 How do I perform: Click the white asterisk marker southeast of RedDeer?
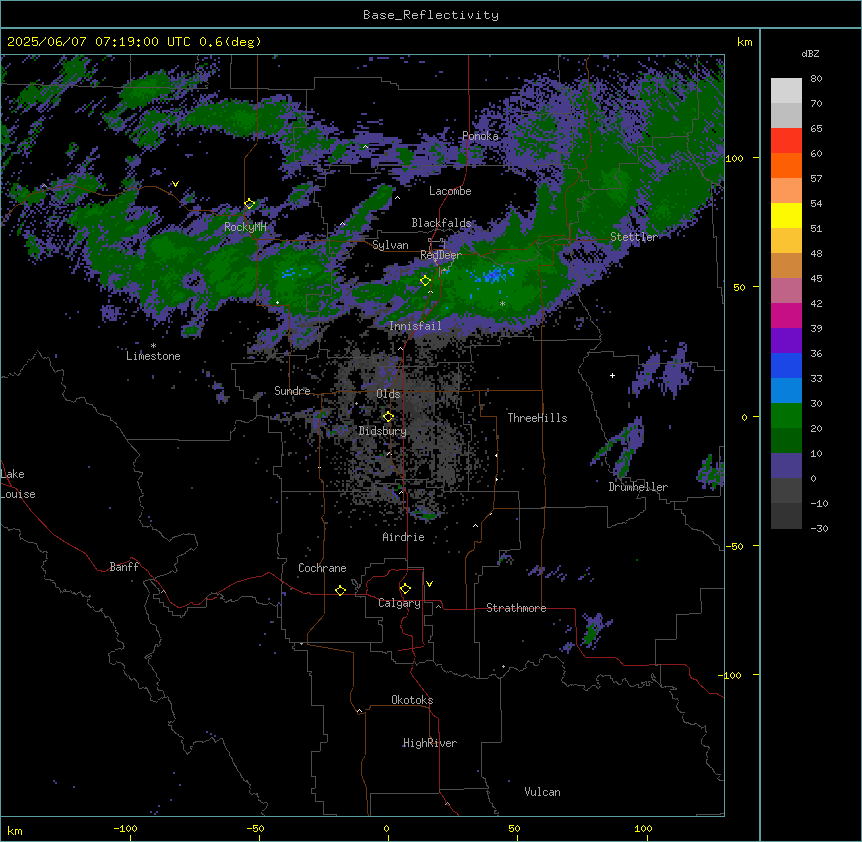click(502, 303)
